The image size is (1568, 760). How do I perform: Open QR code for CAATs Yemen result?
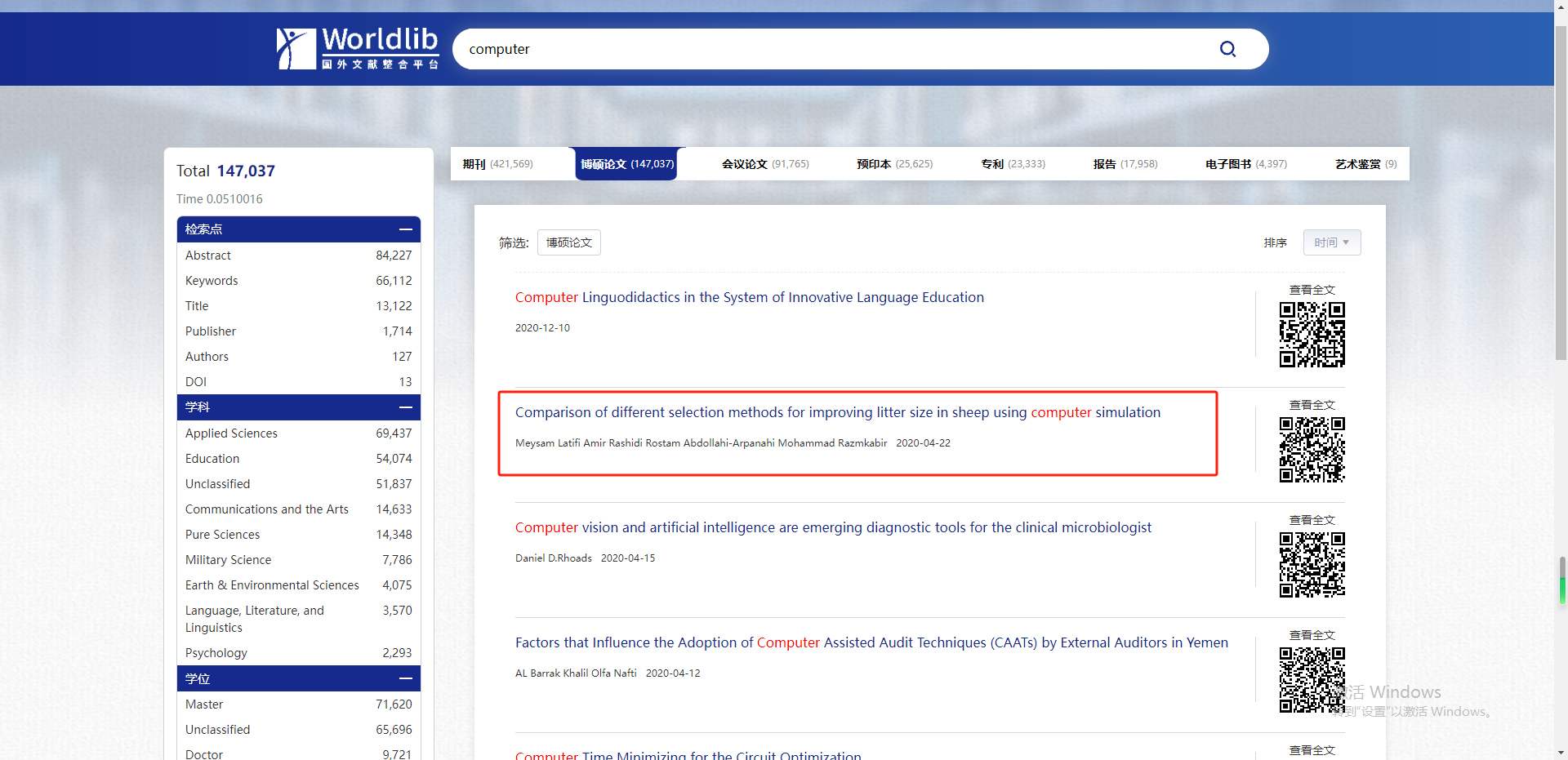[x=1312, y=680]
